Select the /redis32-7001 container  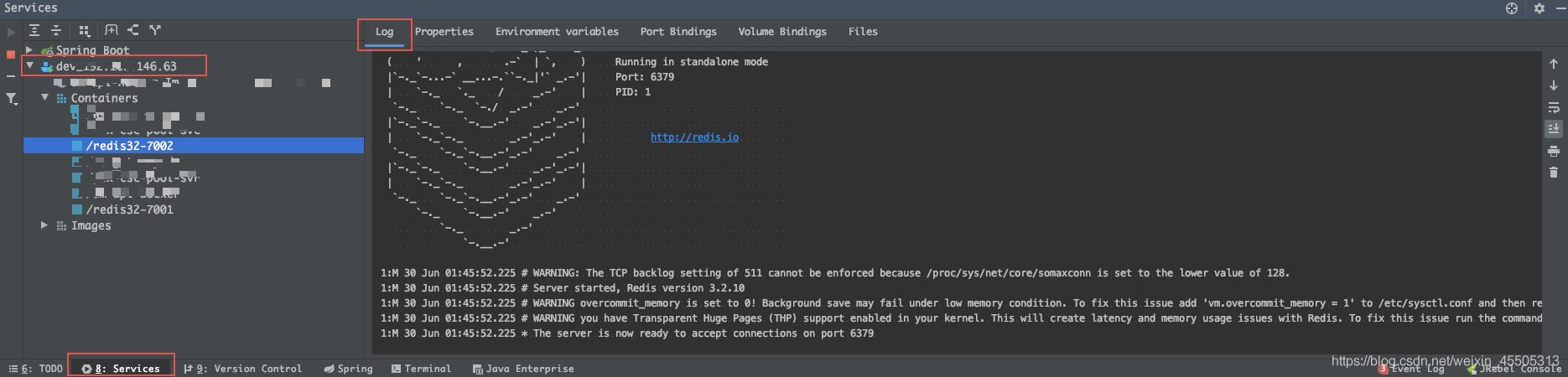point(129,209)
